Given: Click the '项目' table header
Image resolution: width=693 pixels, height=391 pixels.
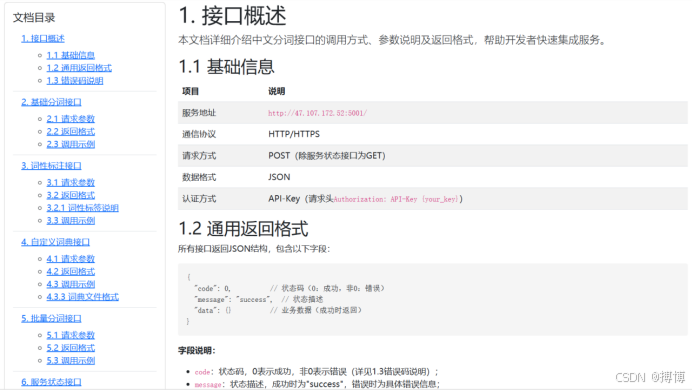Looking at the screenshot, I should point(190,91).
